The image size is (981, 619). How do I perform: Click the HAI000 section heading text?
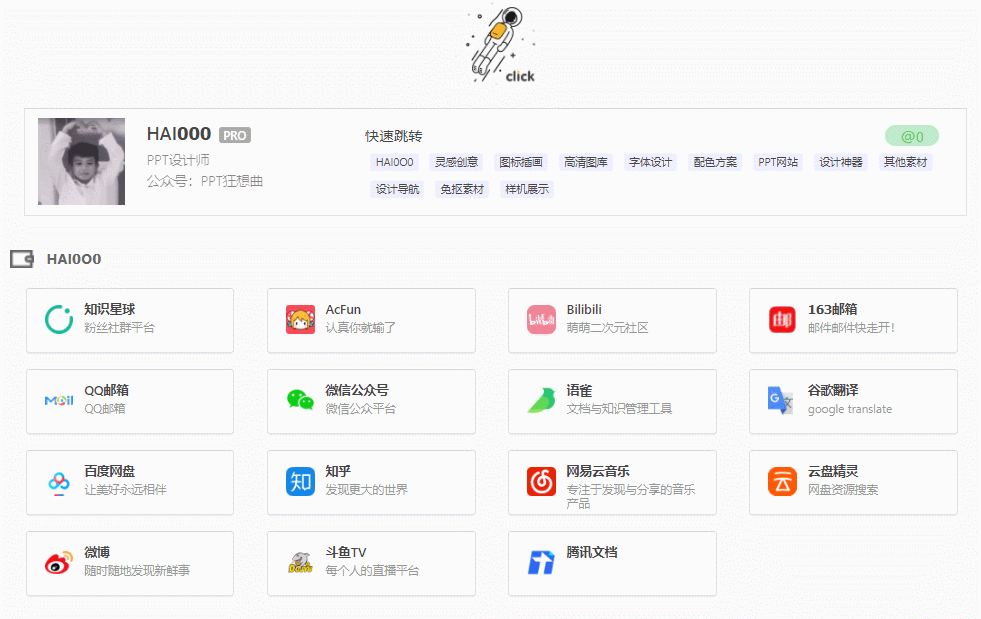pyautogui.click(x=74, y=259)
